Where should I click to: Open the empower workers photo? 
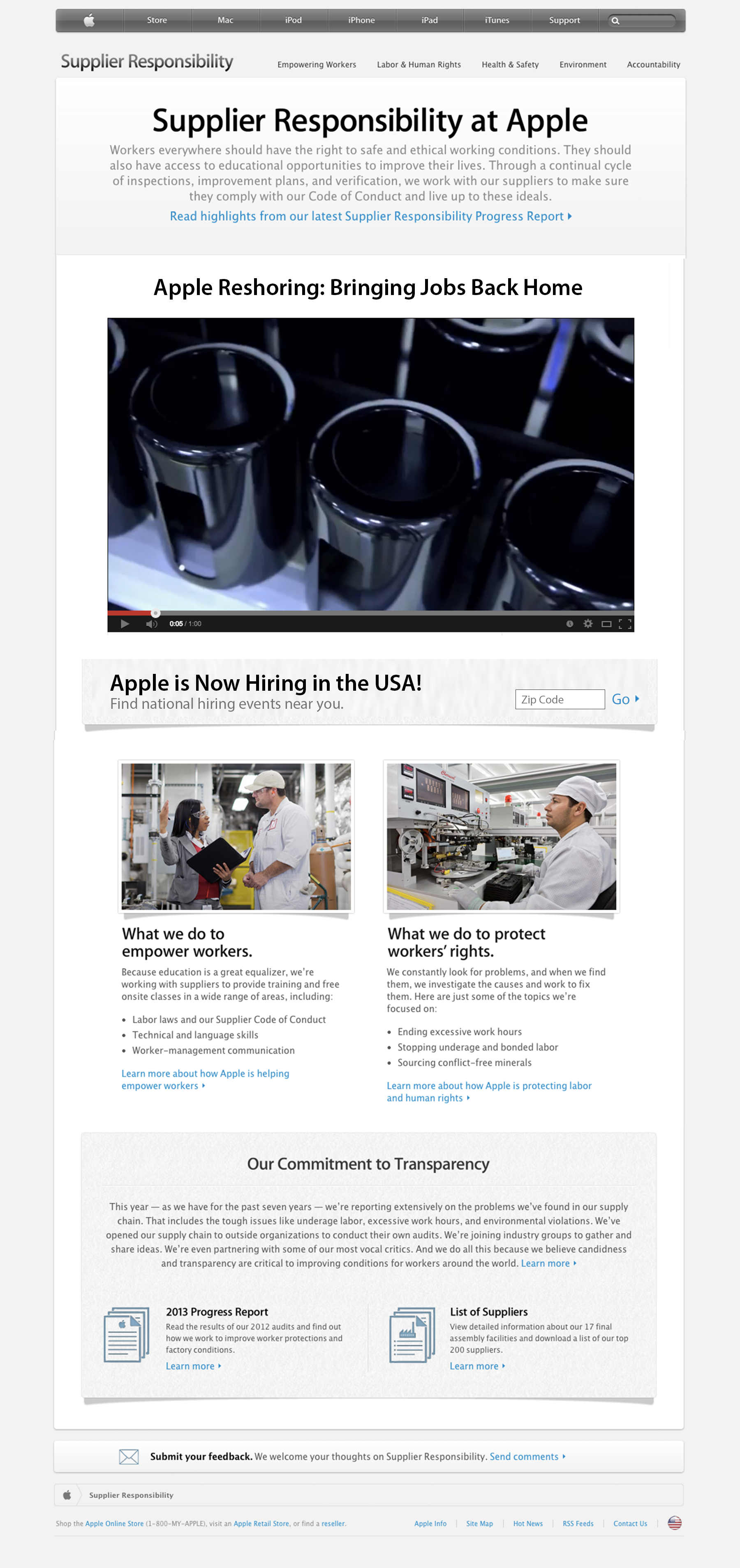pos(236,836)
